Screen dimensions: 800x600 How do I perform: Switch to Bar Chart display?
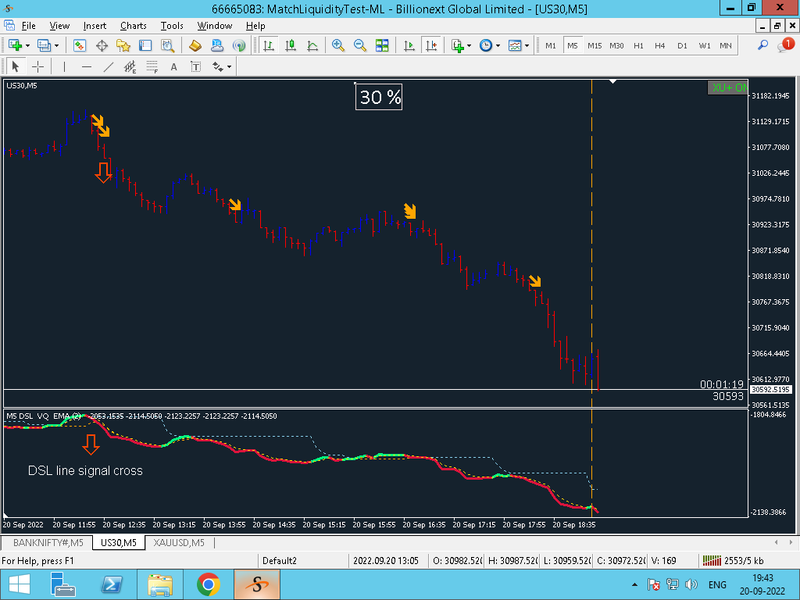click(x=268, y=45)
